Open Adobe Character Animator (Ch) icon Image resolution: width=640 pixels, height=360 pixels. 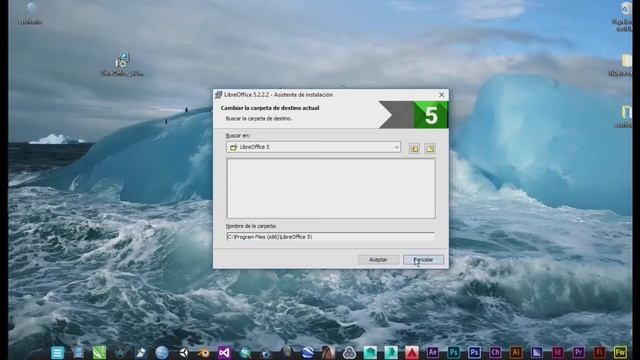click(x=495, y=352)
